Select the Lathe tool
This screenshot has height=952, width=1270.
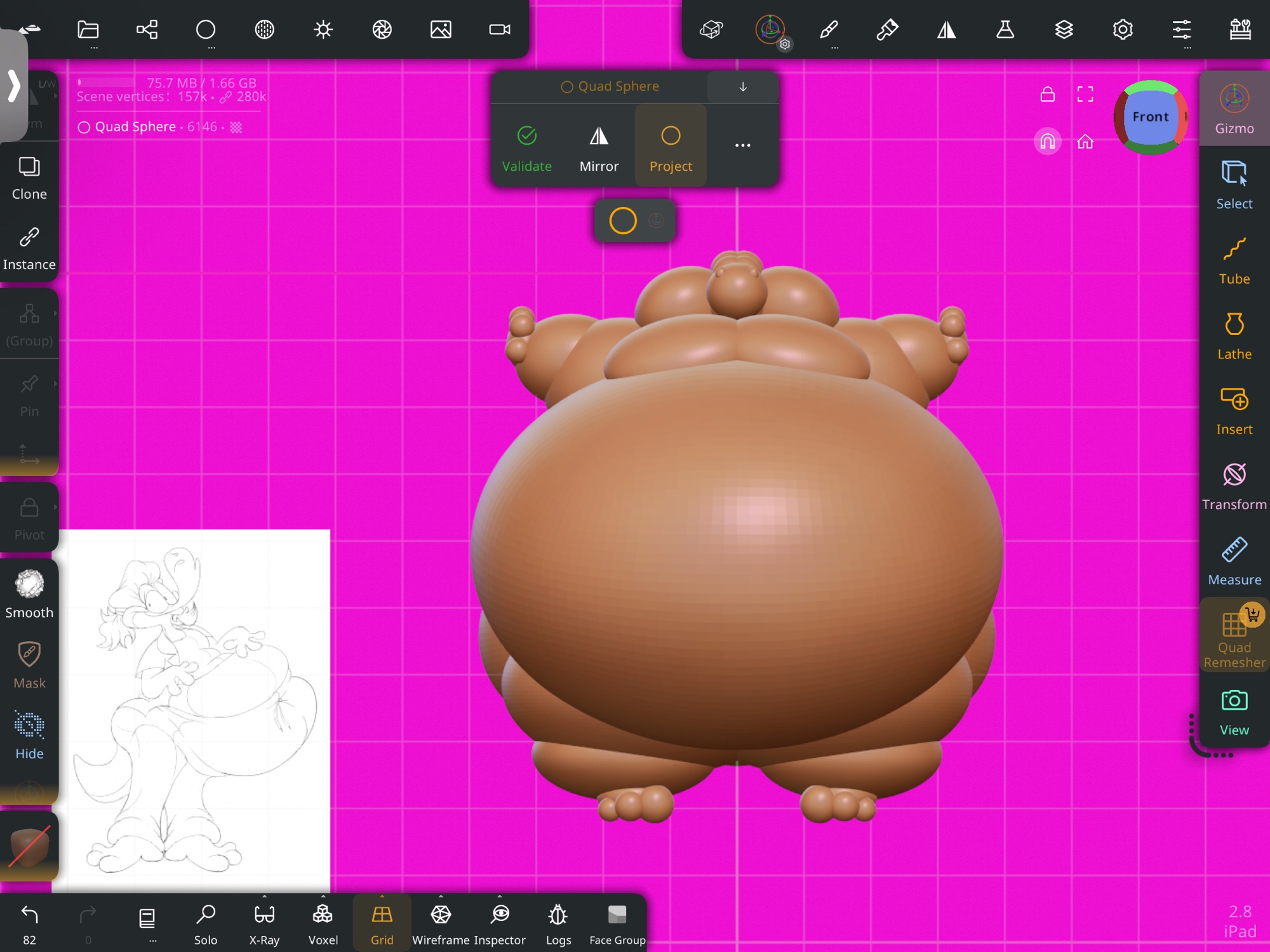click(1234, 336)
